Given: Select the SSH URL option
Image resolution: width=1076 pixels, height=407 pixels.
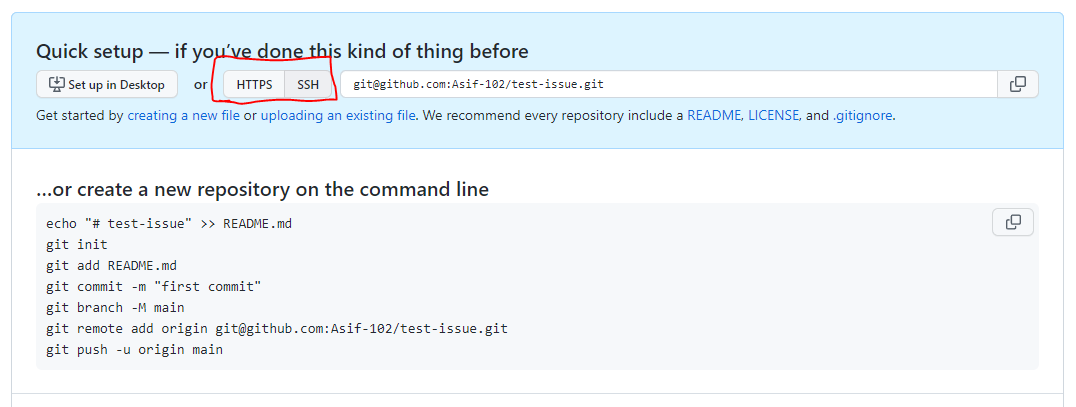Looking at the screenshot, I should 308,85.
